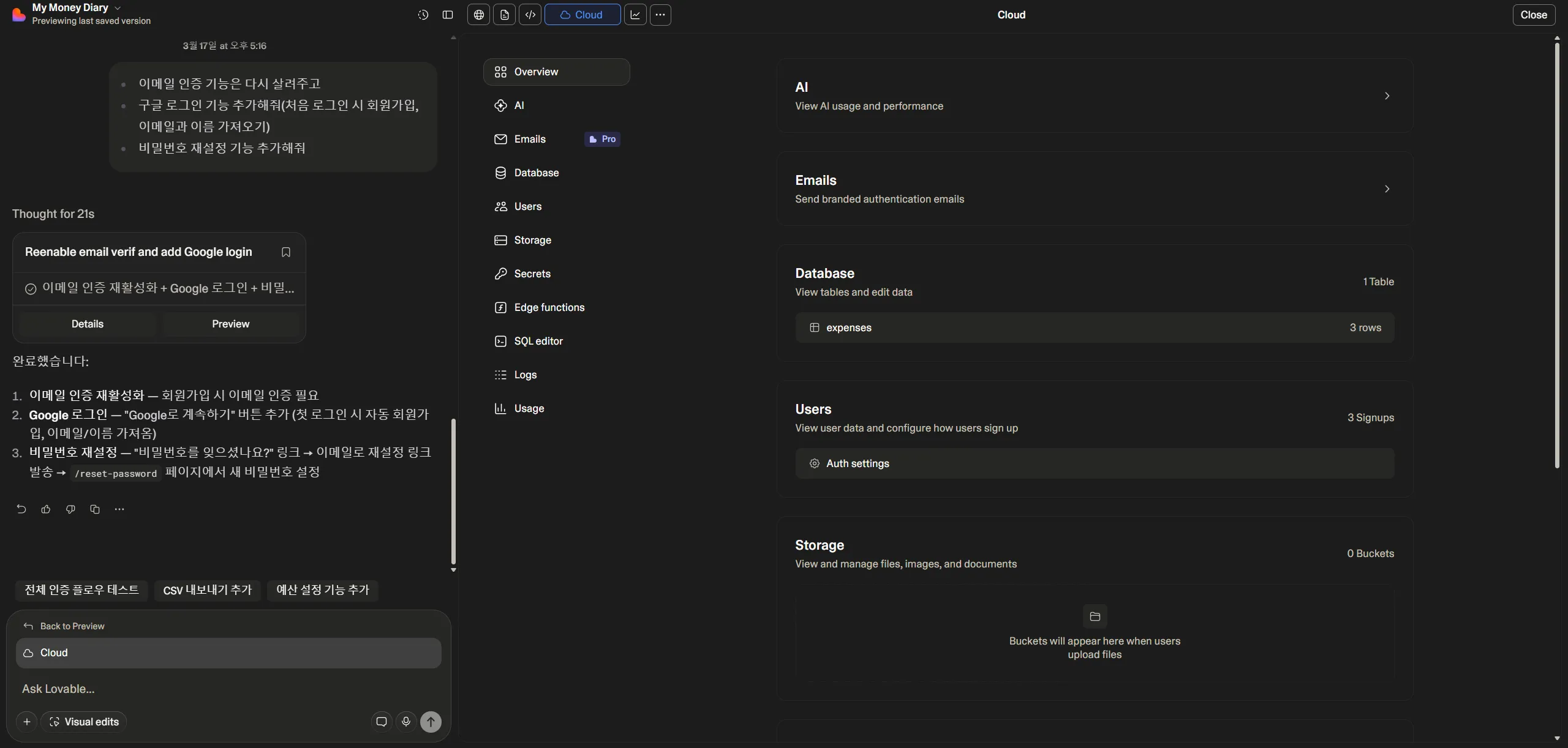Screen dimensions: 1568x748
Task: Click the thumbs up feedback icon
Action: coord(46,509)
